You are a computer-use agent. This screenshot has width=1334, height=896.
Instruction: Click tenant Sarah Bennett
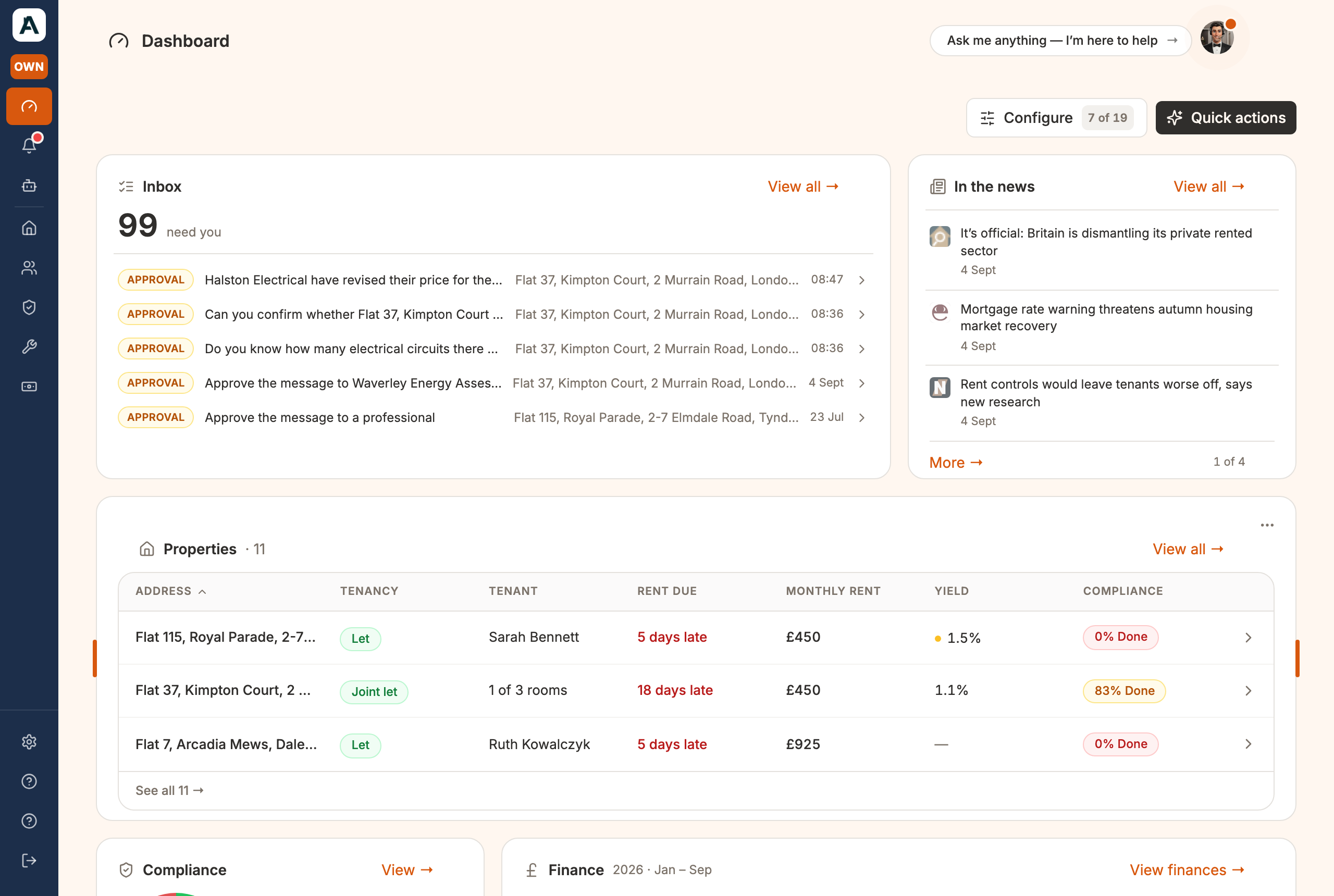click(533, 637)
